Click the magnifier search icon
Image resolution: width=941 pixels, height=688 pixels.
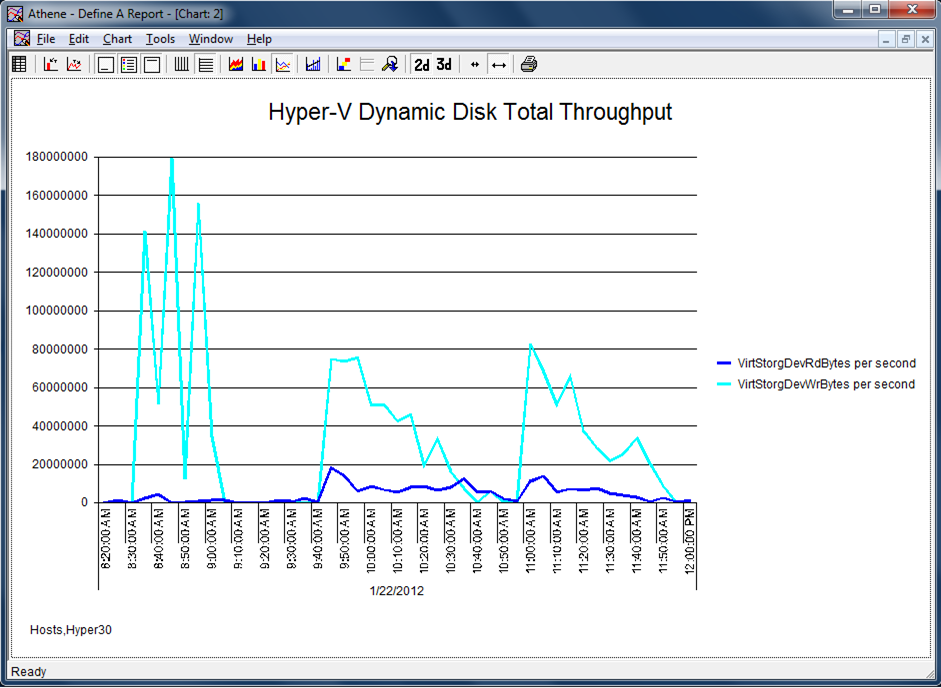point(389,64)
